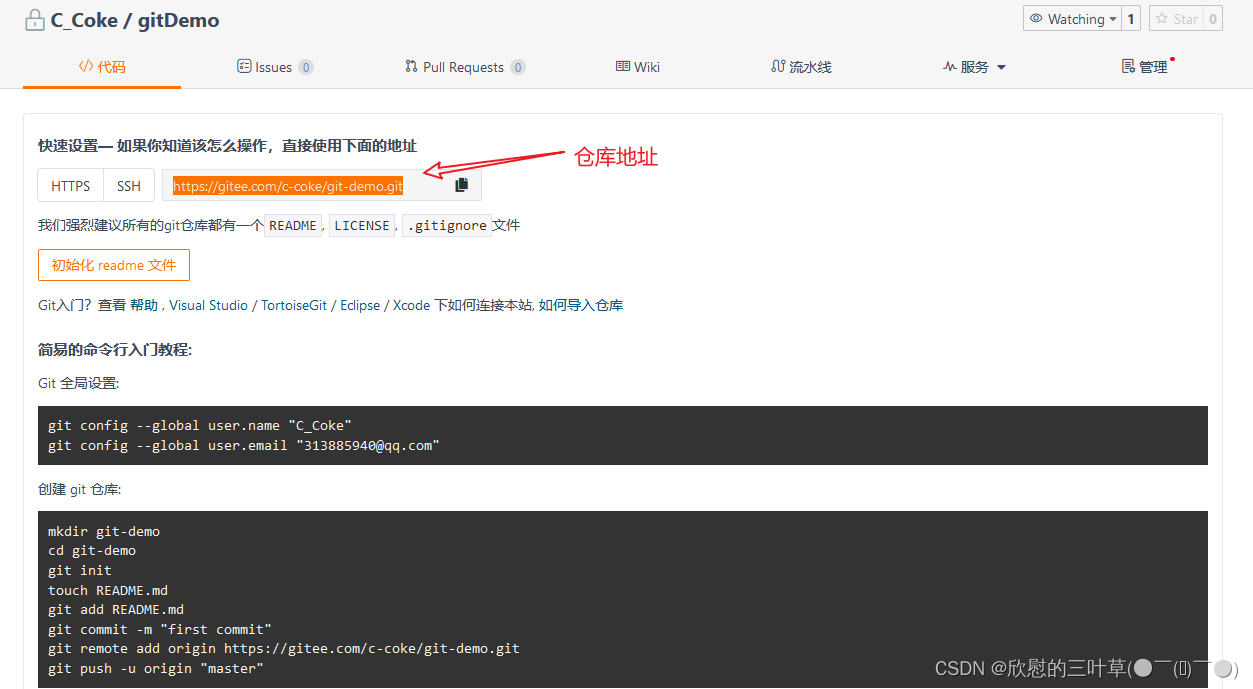1253x689 pixels.
Task: Click the .gitignore file name tag
Action: (x=447, y=226)
